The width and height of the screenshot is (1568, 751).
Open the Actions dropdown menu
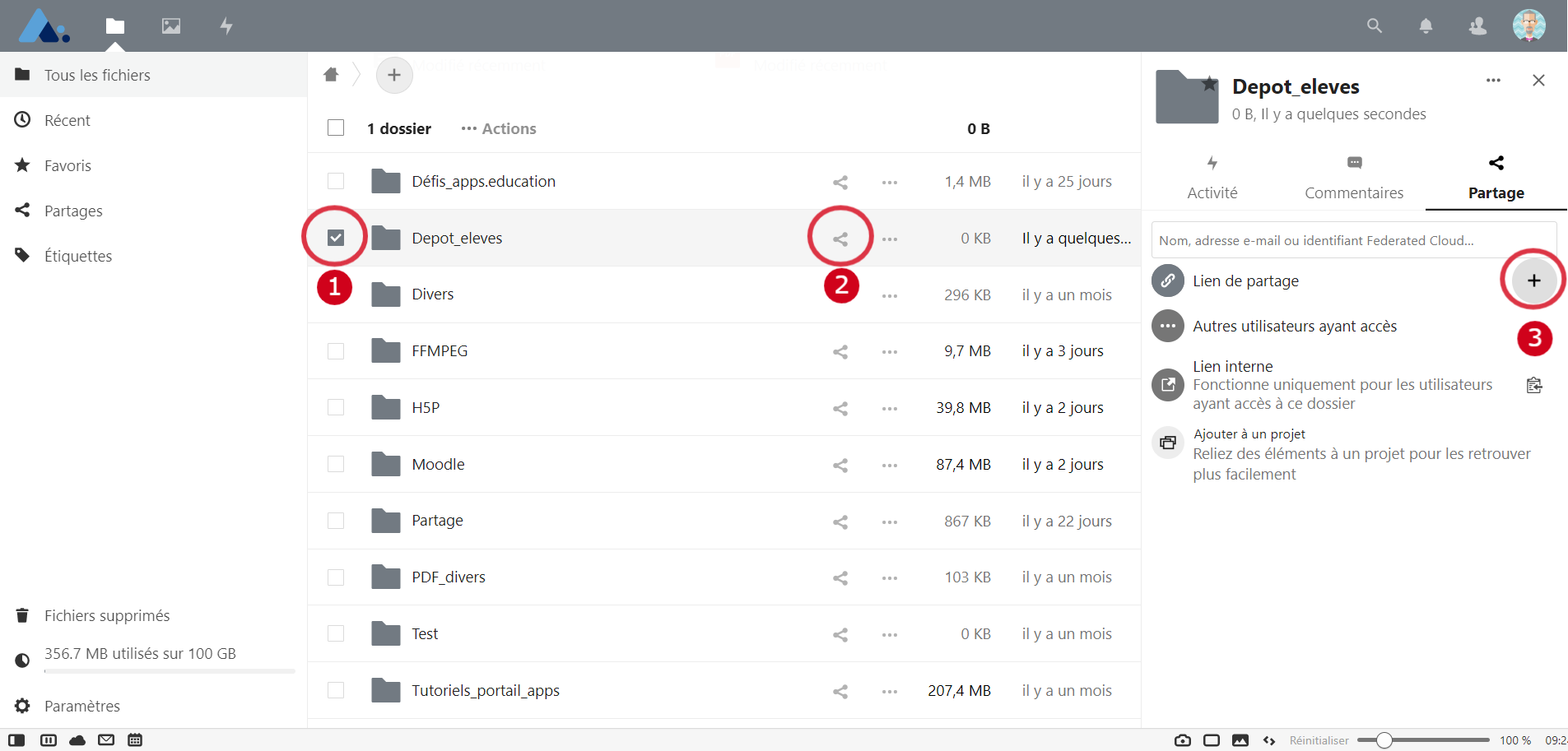(499, 128)
